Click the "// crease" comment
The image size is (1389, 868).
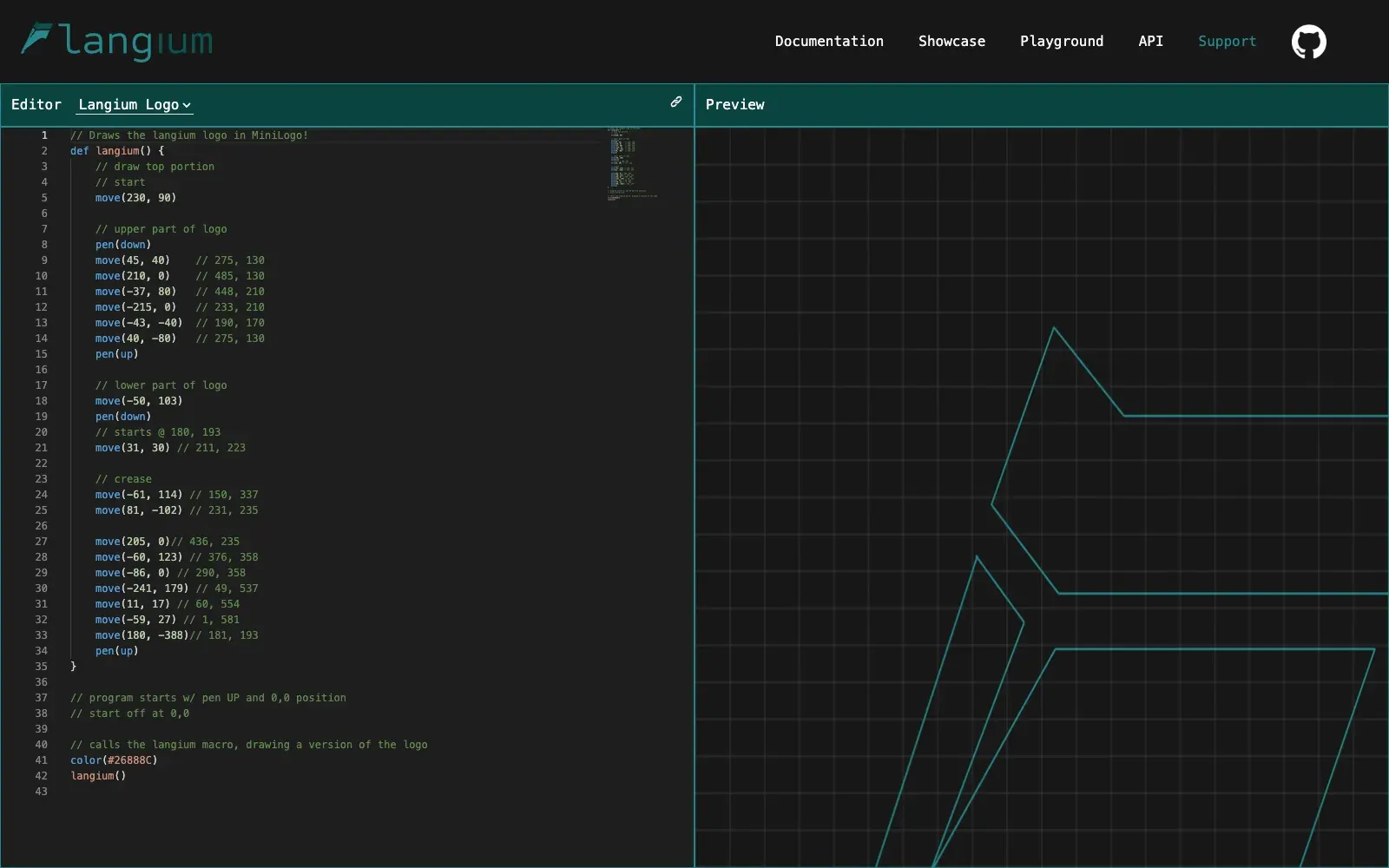pos(123,479)
